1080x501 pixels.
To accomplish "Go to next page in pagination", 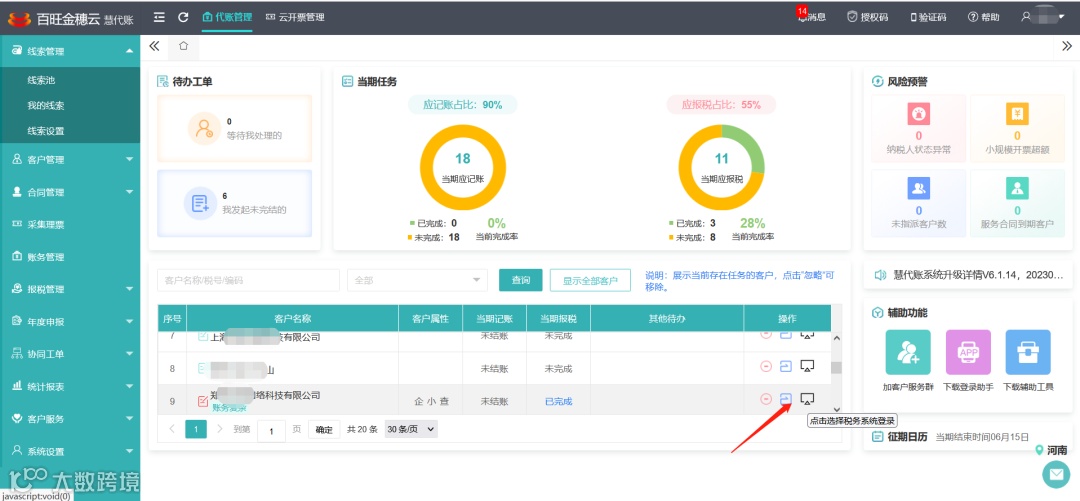I will pos(220,429).
